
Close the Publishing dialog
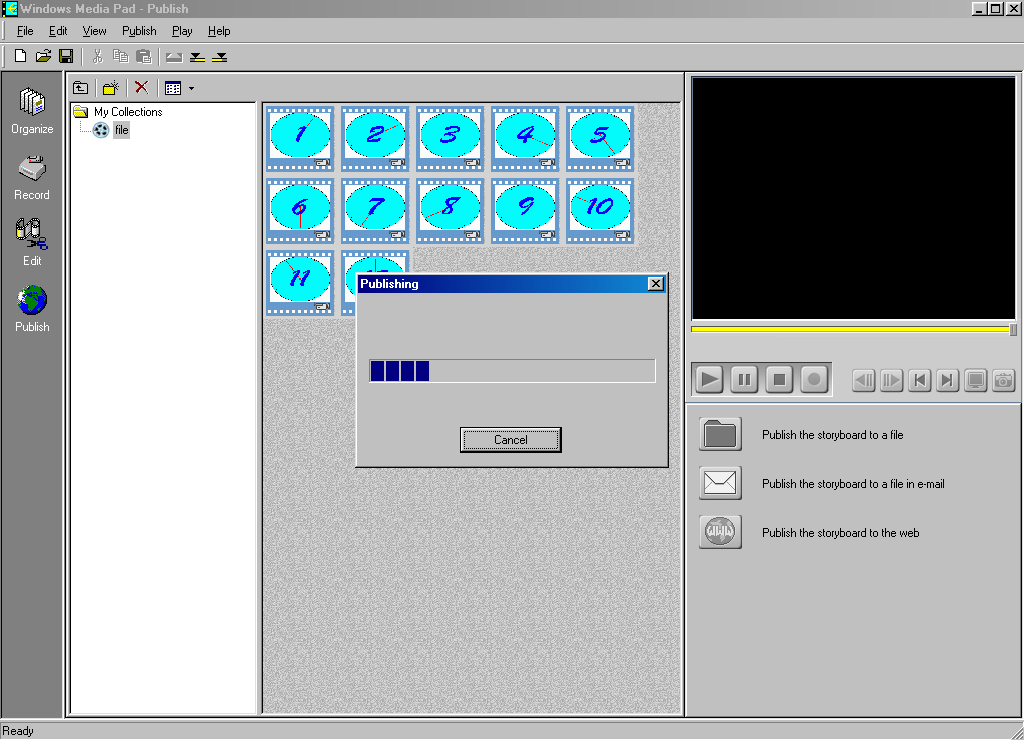tap(655, 284)
